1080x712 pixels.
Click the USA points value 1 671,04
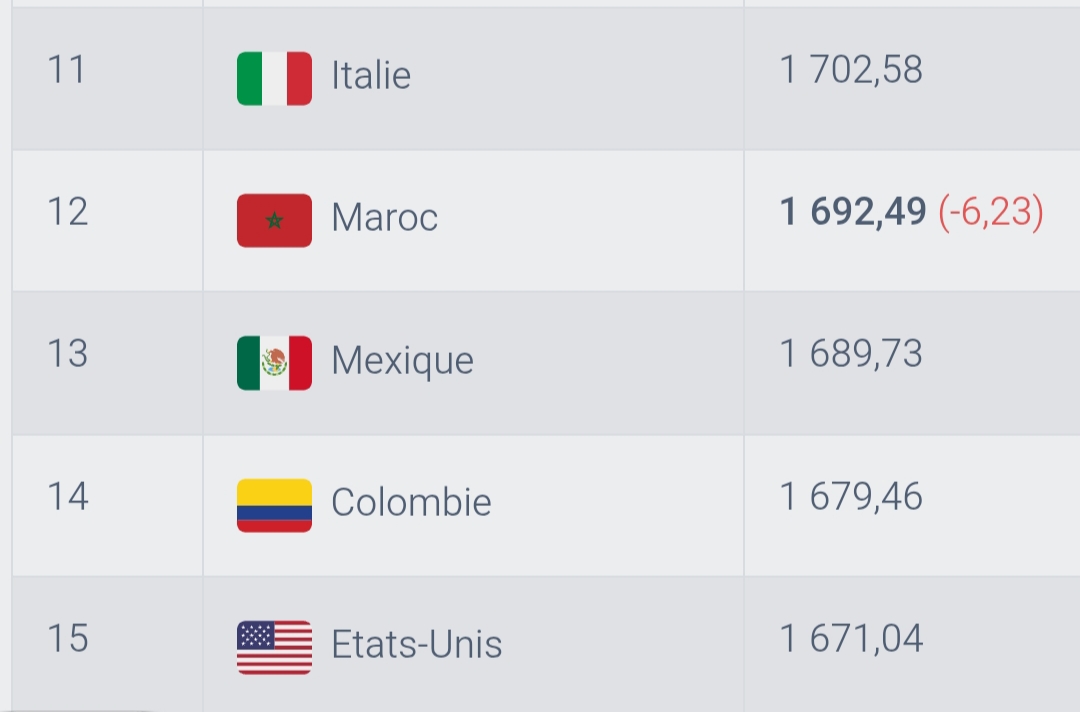click(851, 638)
